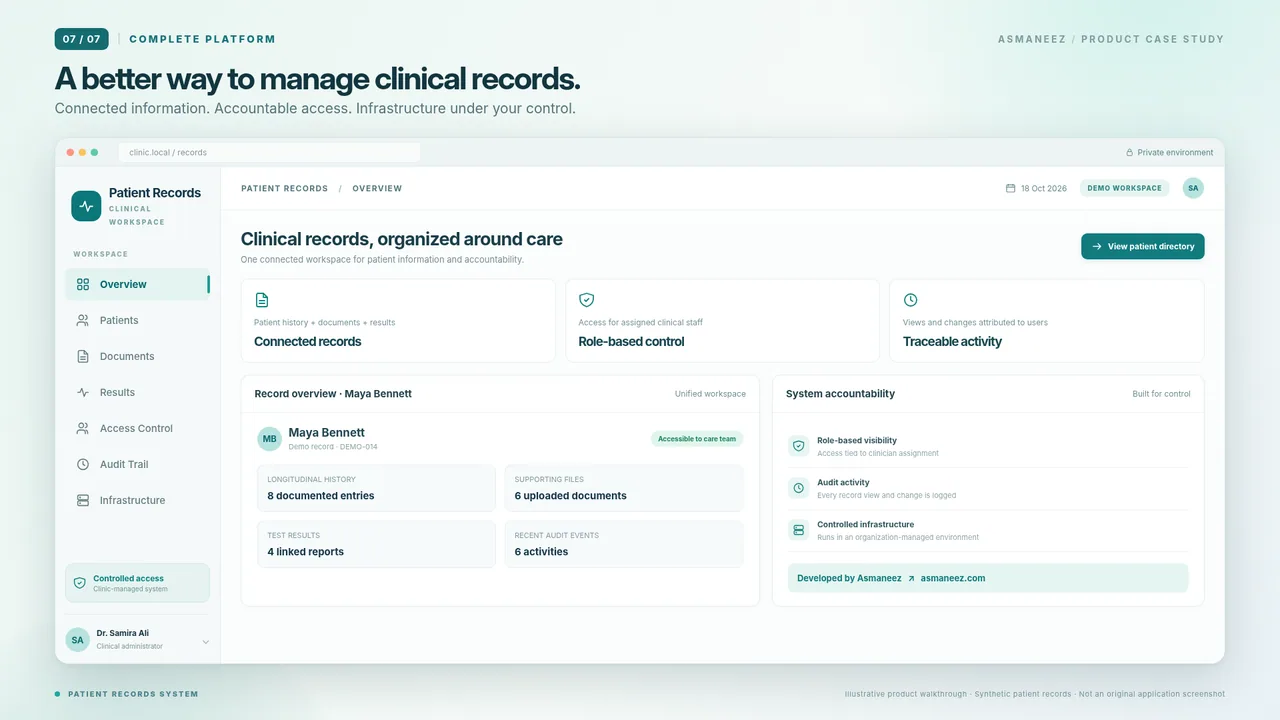Click the View patient directory button

point(1142,246)
